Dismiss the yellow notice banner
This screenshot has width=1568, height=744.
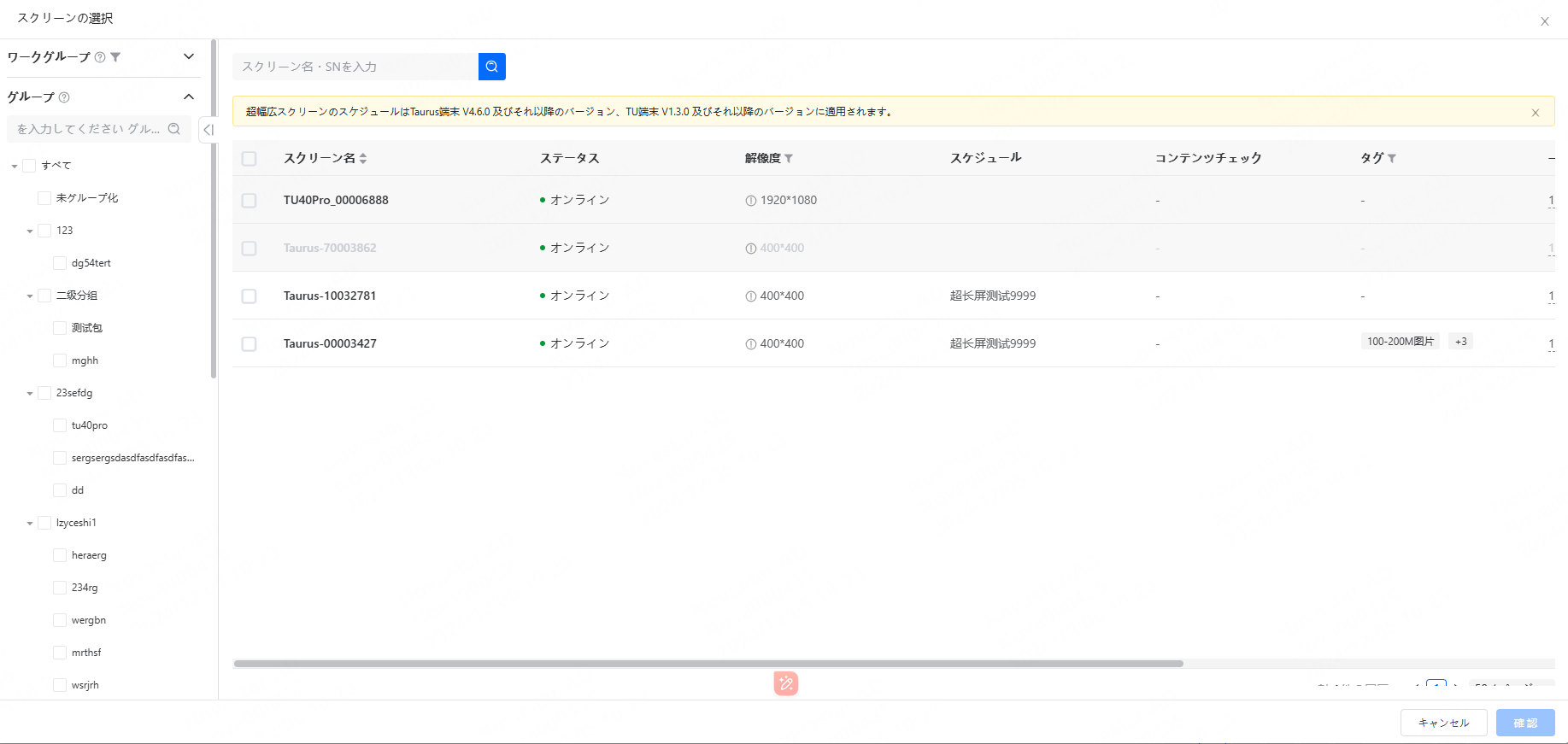click(x=1536, y=113)
